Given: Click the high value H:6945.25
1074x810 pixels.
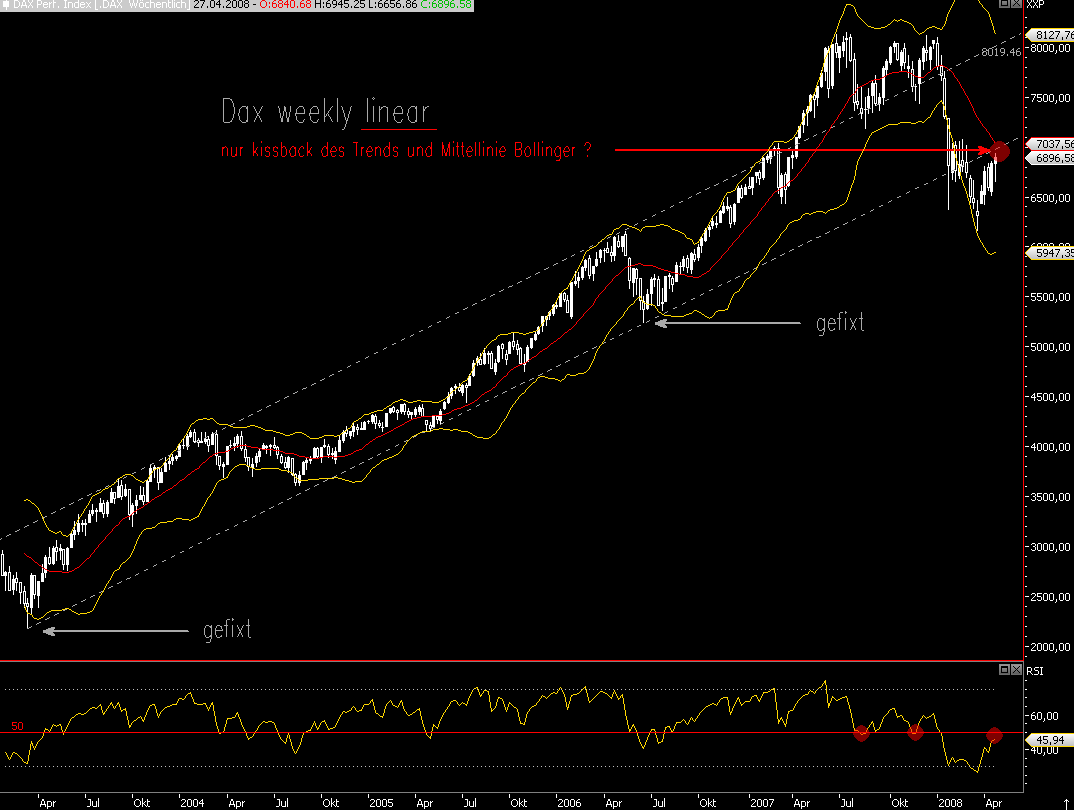Looking at the screenshot, I should tap(340, 5).
